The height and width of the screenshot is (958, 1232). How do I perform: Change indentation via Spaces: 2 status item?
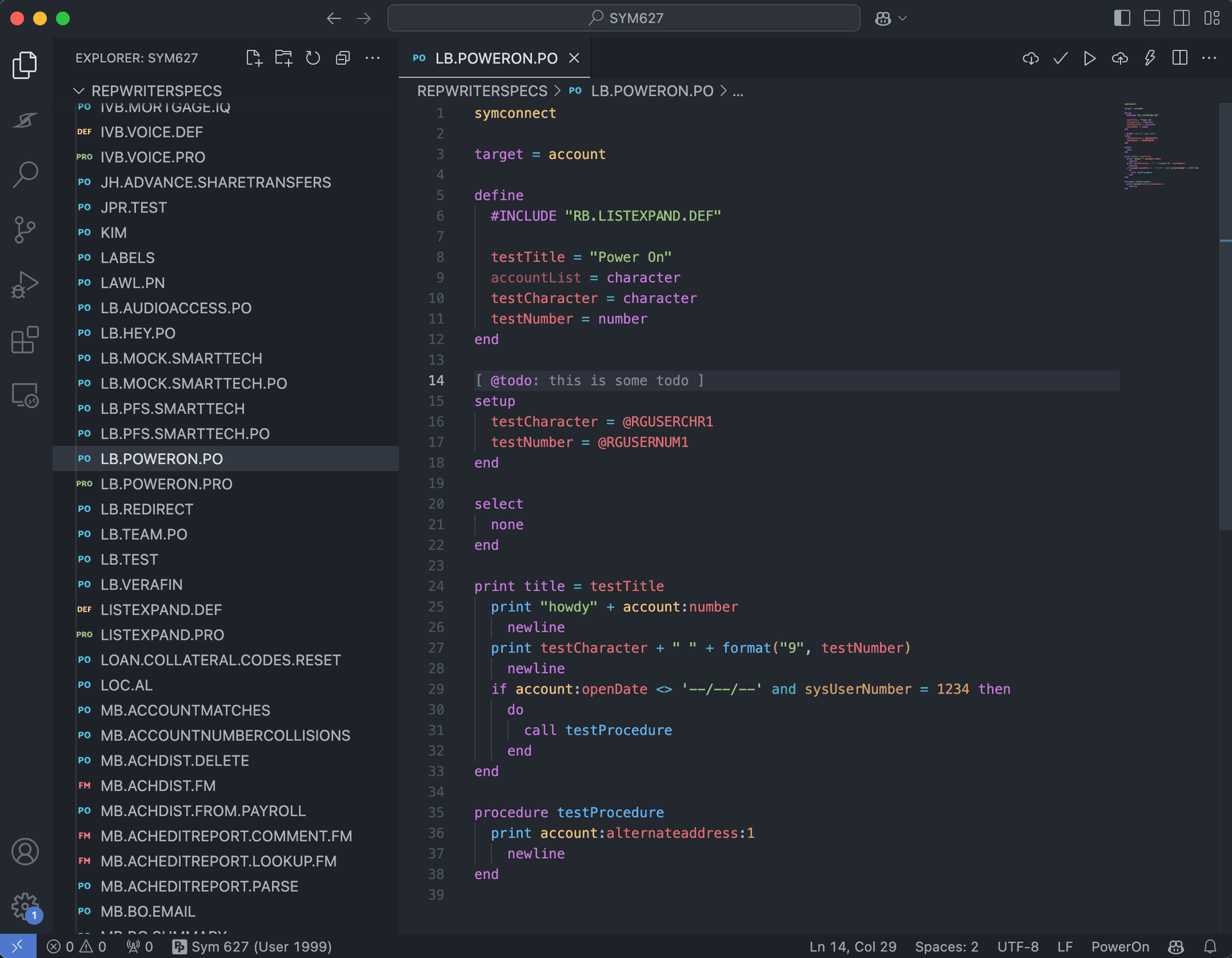[x=946, y=946]
